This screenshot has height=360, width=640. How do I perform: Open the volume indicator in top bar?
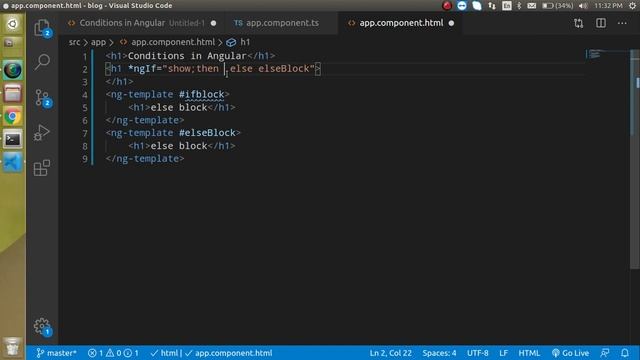[x=583, y=5]
